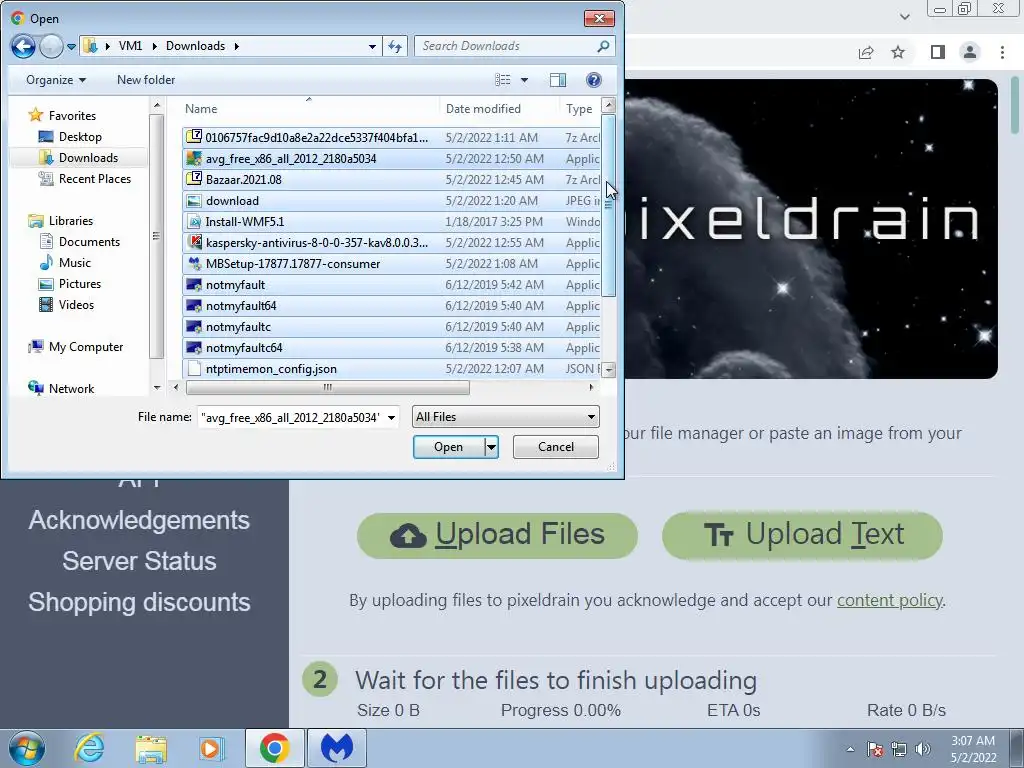Open Shopping discounts in the pixeldrain sidebar
The height and width of the screenshot is (768, 1024).
coord(139,602)
